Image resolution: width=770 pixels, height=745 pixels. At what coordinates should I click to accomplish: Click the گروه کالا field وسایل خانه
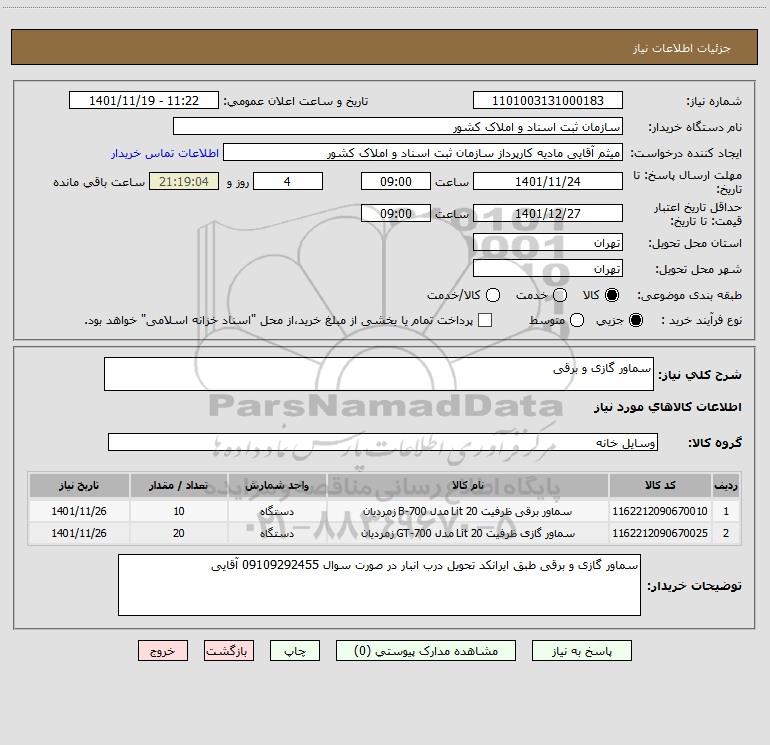click(x=383, y=442)
